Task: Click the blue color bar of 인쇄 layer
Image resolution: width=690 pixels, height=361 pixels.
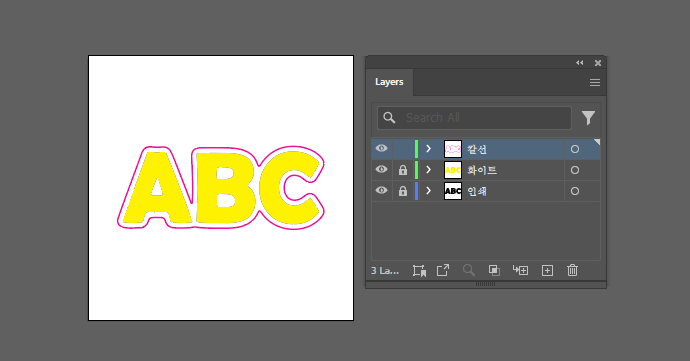Action: coord(416,191)
